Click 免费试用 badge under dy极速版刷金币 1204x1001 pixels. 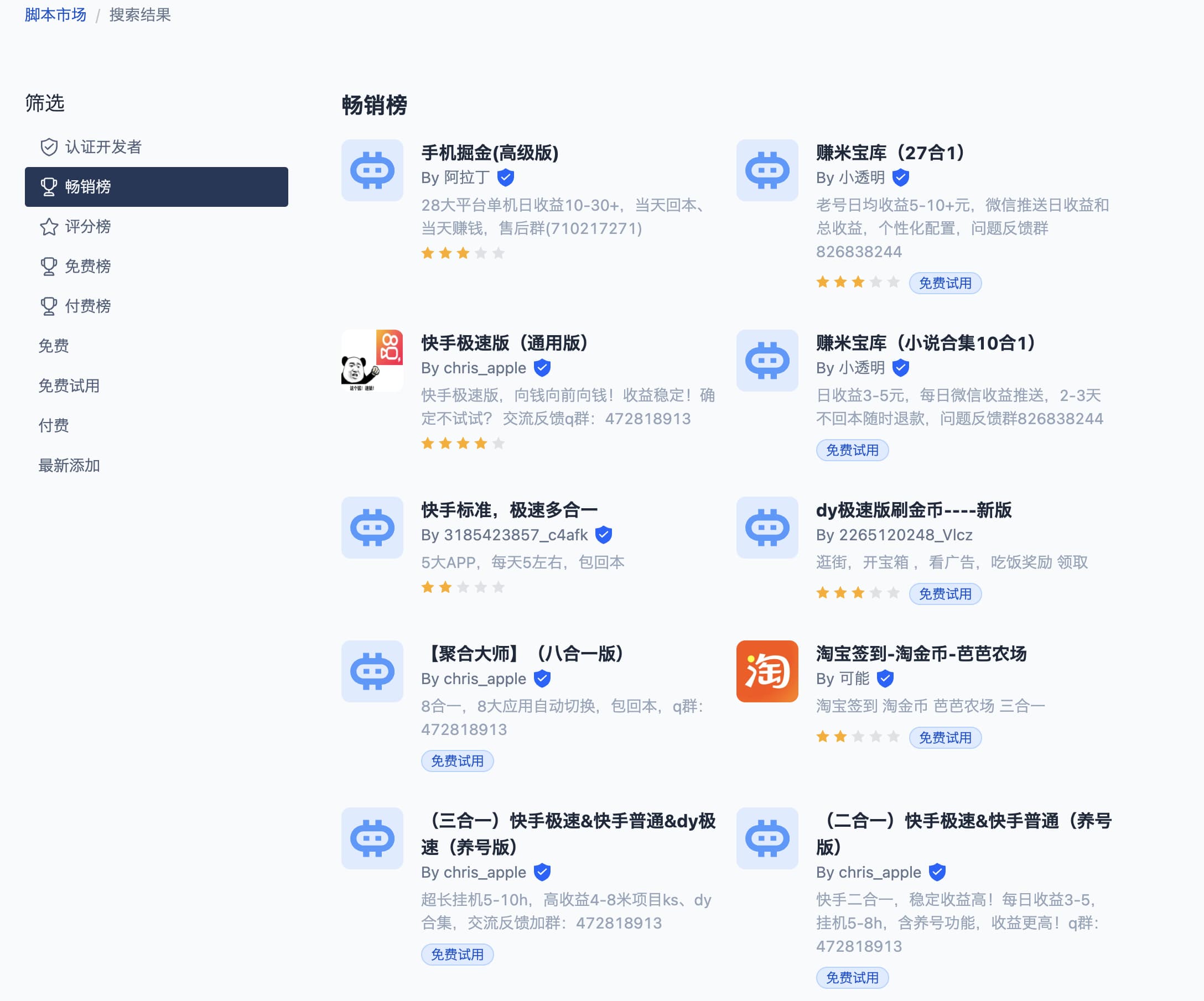pos(944,593)
